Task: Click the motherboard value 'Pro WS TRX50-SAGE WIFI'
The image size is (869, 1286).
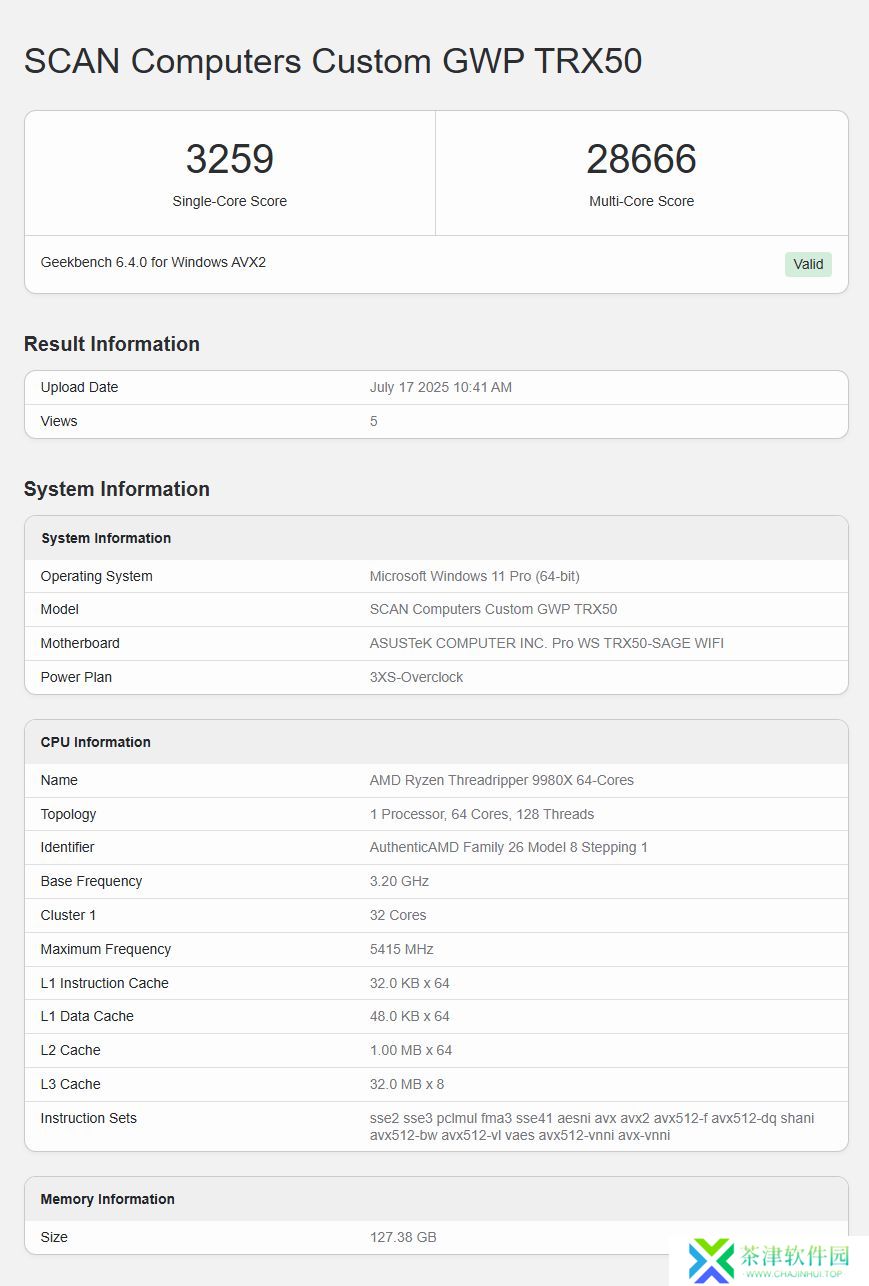Action: (638, 643)
